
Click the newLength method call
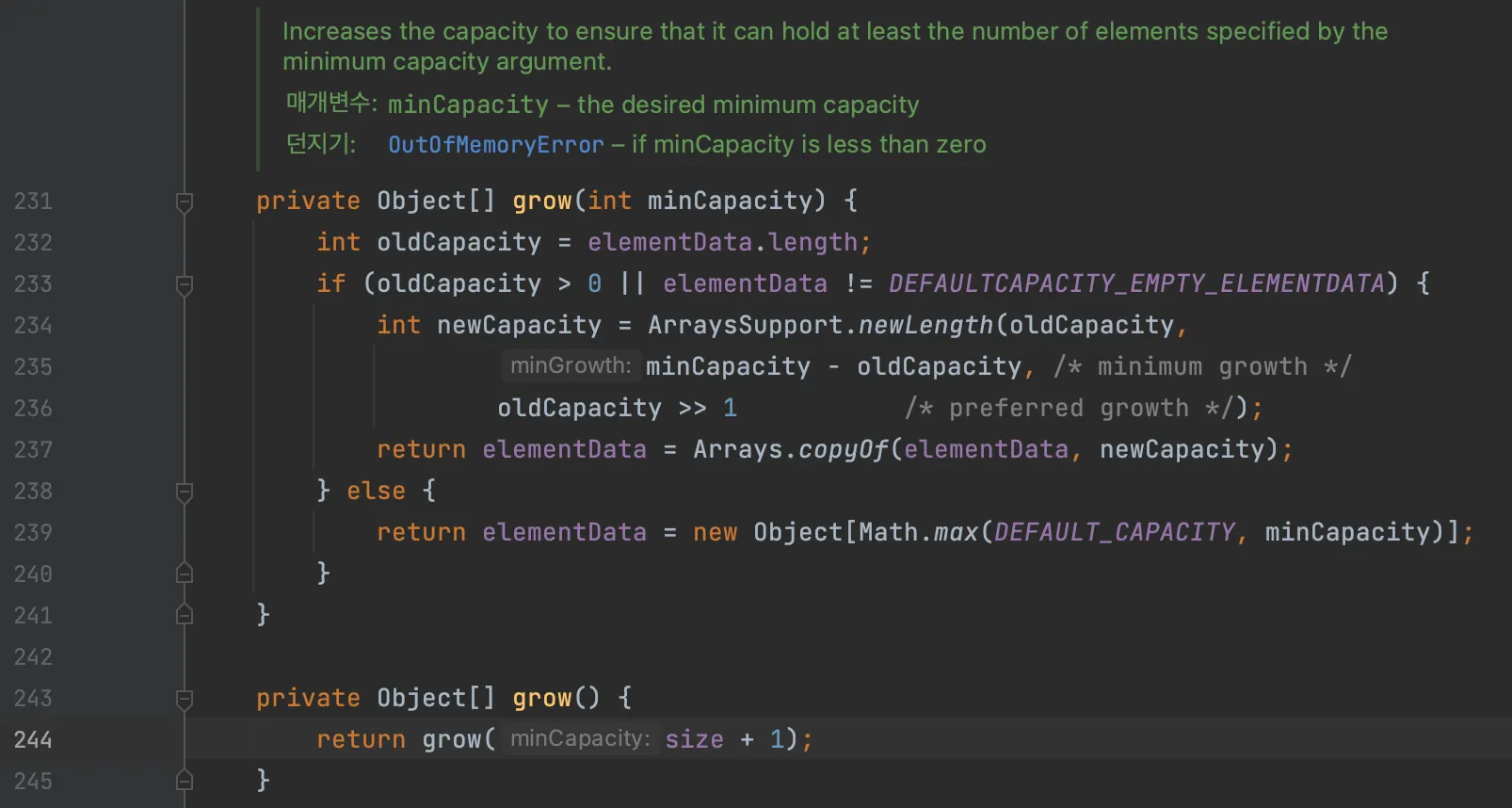(926, 325)
